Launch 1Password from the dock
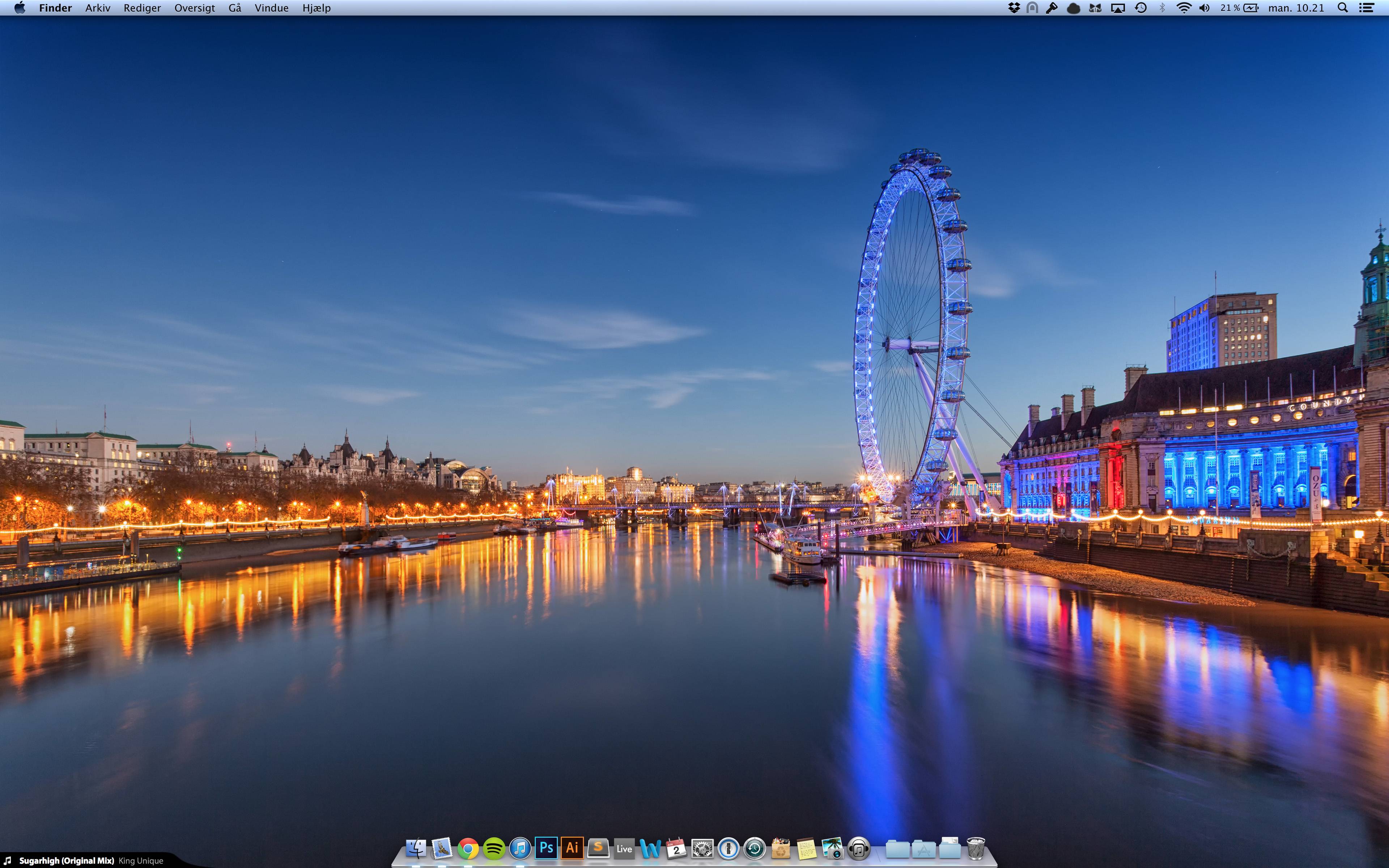Viewport: 1389px width, 868px height. pyautogui.click(x=729, y=848)
